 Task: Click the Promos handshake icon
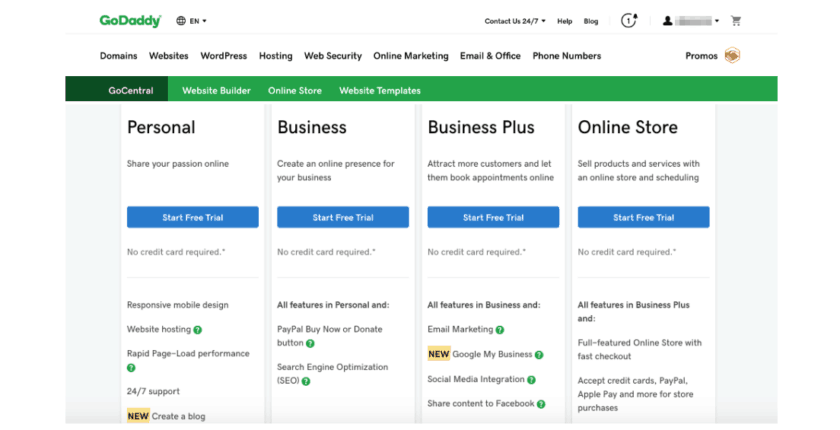[732, 55]
